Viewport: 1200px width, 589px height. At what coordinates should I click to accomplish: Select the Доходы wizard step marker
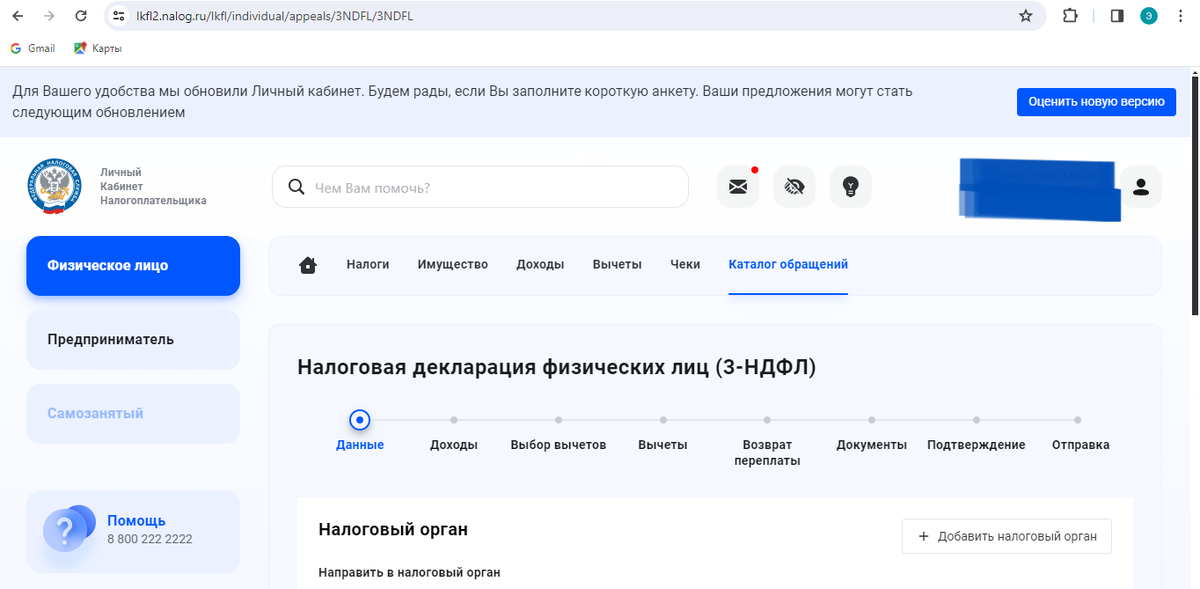(x=454, y=420)
